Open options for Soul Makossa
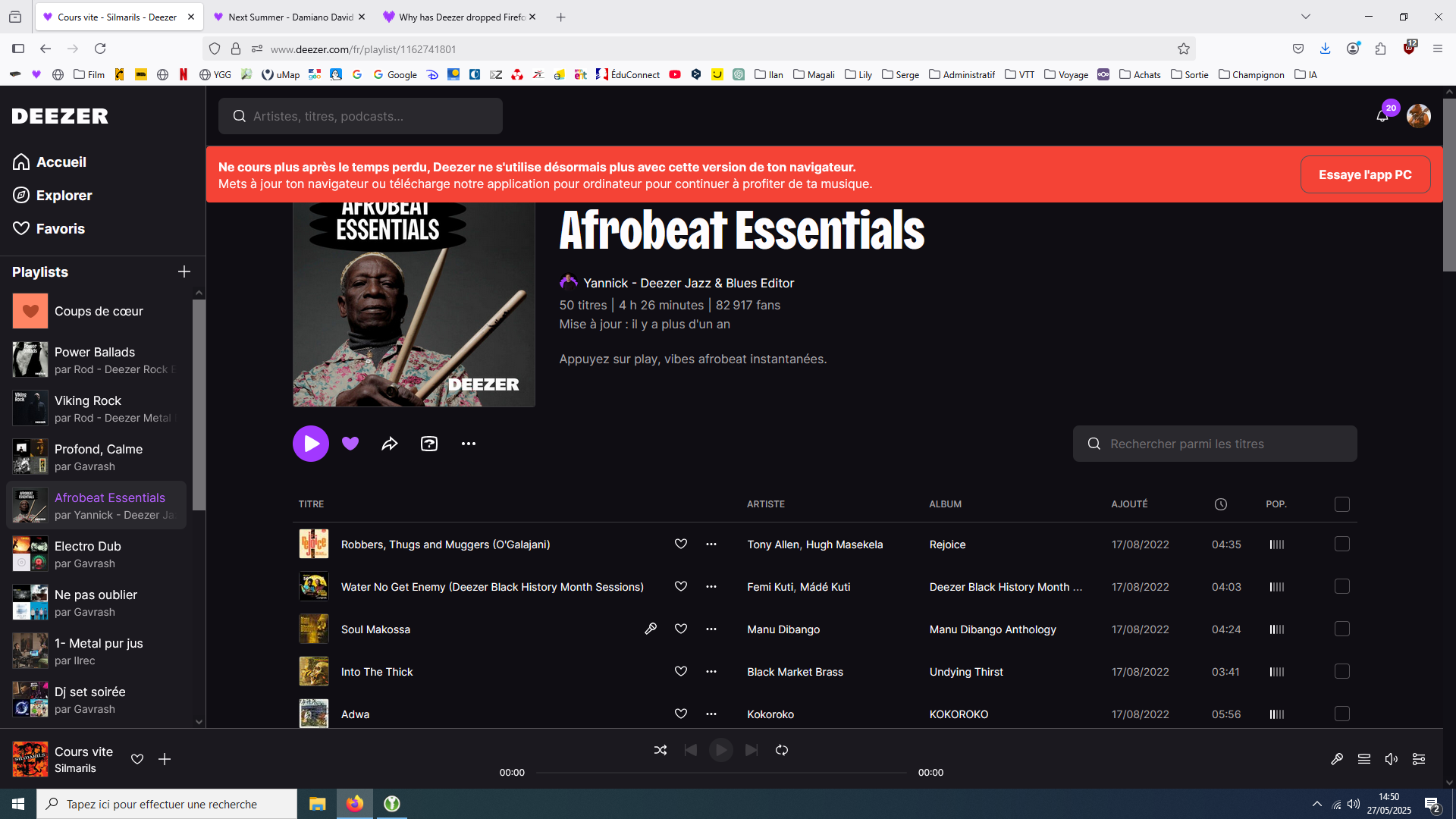Image resolution: width=1456 pixels, height=819 pixels. tap(711, 629)
